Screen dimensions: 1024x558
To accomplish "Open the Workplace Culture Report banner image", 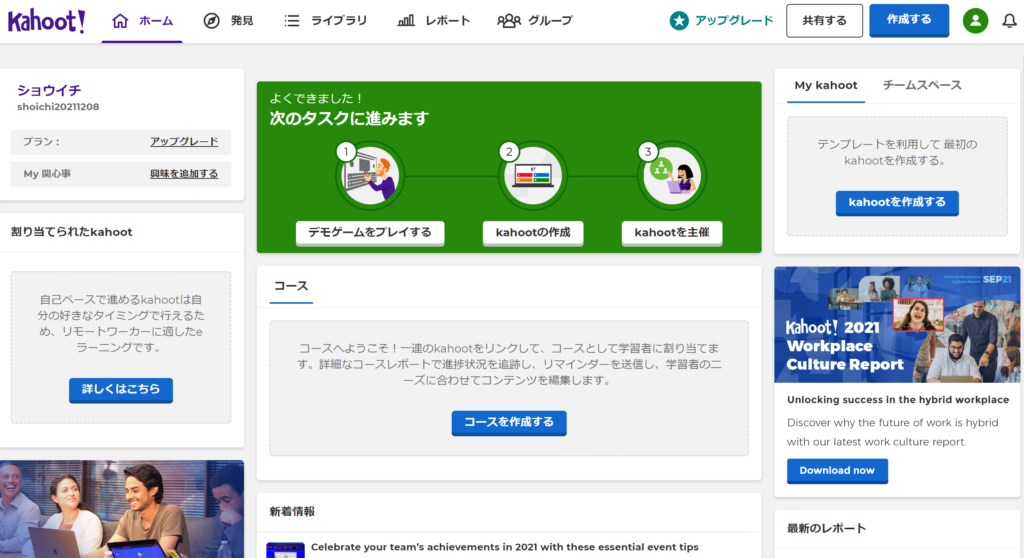I will (897, 325).
